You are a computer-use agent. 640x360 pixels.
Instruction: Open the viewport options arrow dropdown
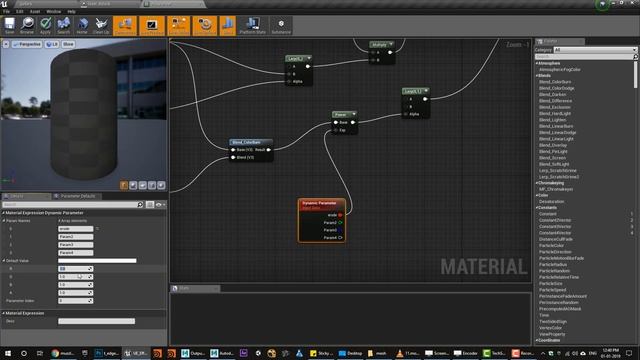6,44
